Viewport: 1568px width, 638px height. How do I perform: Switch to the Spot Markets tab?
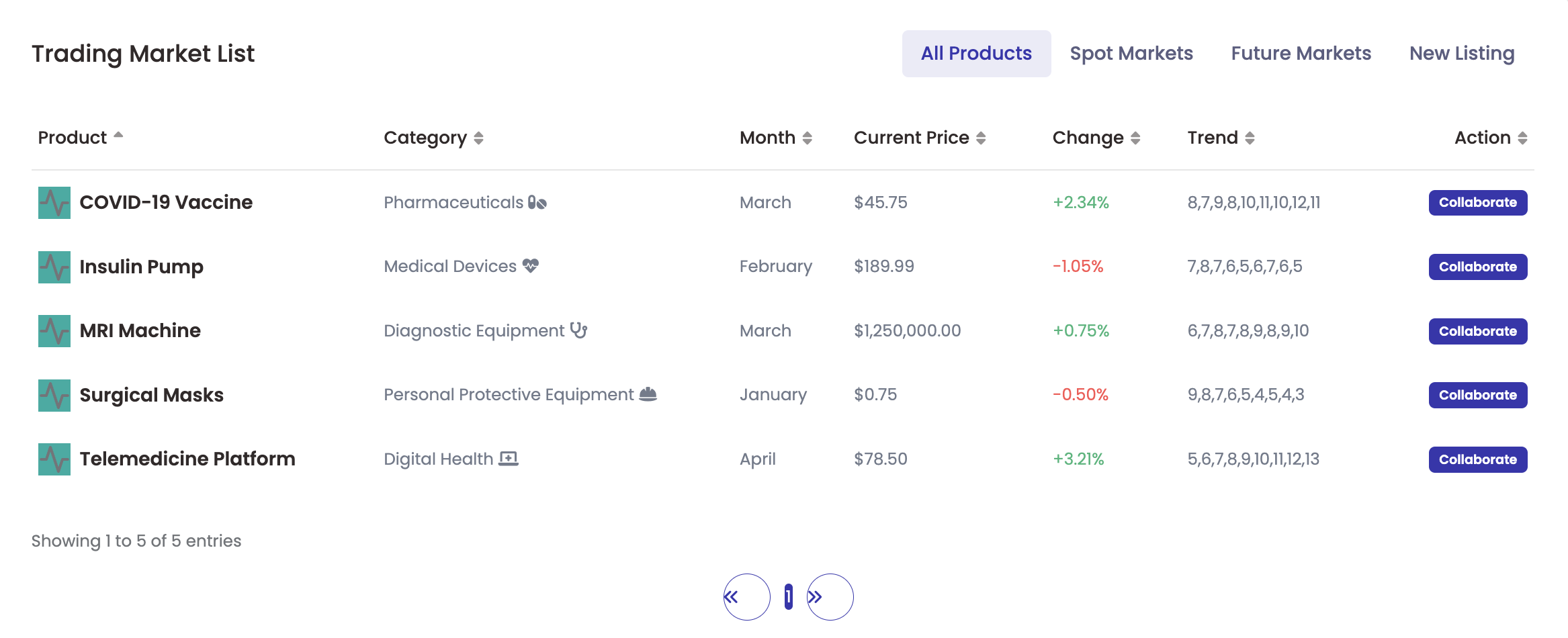[1132, 53]
